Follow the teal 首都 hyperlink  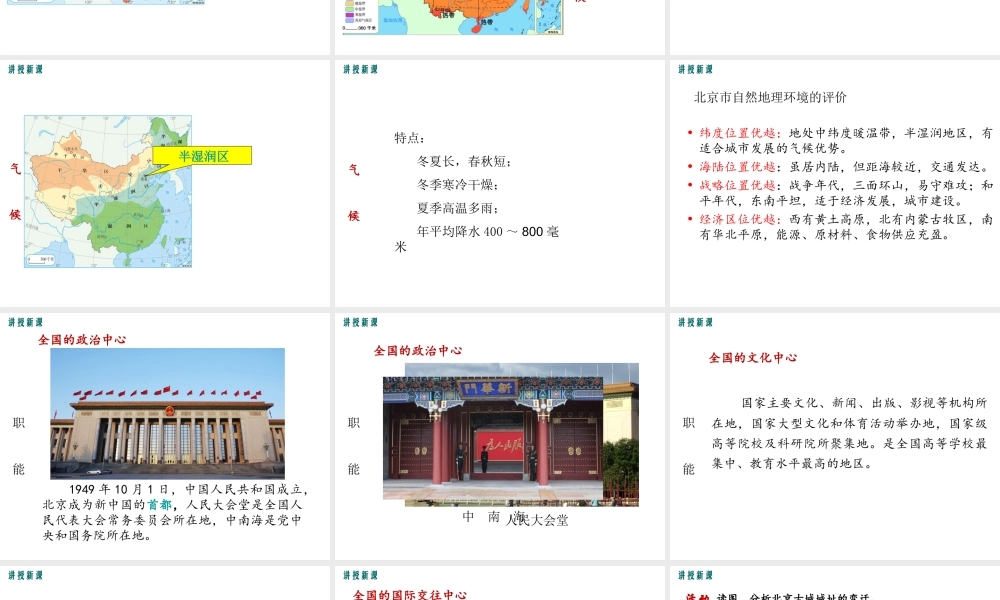tap(159, 505)
